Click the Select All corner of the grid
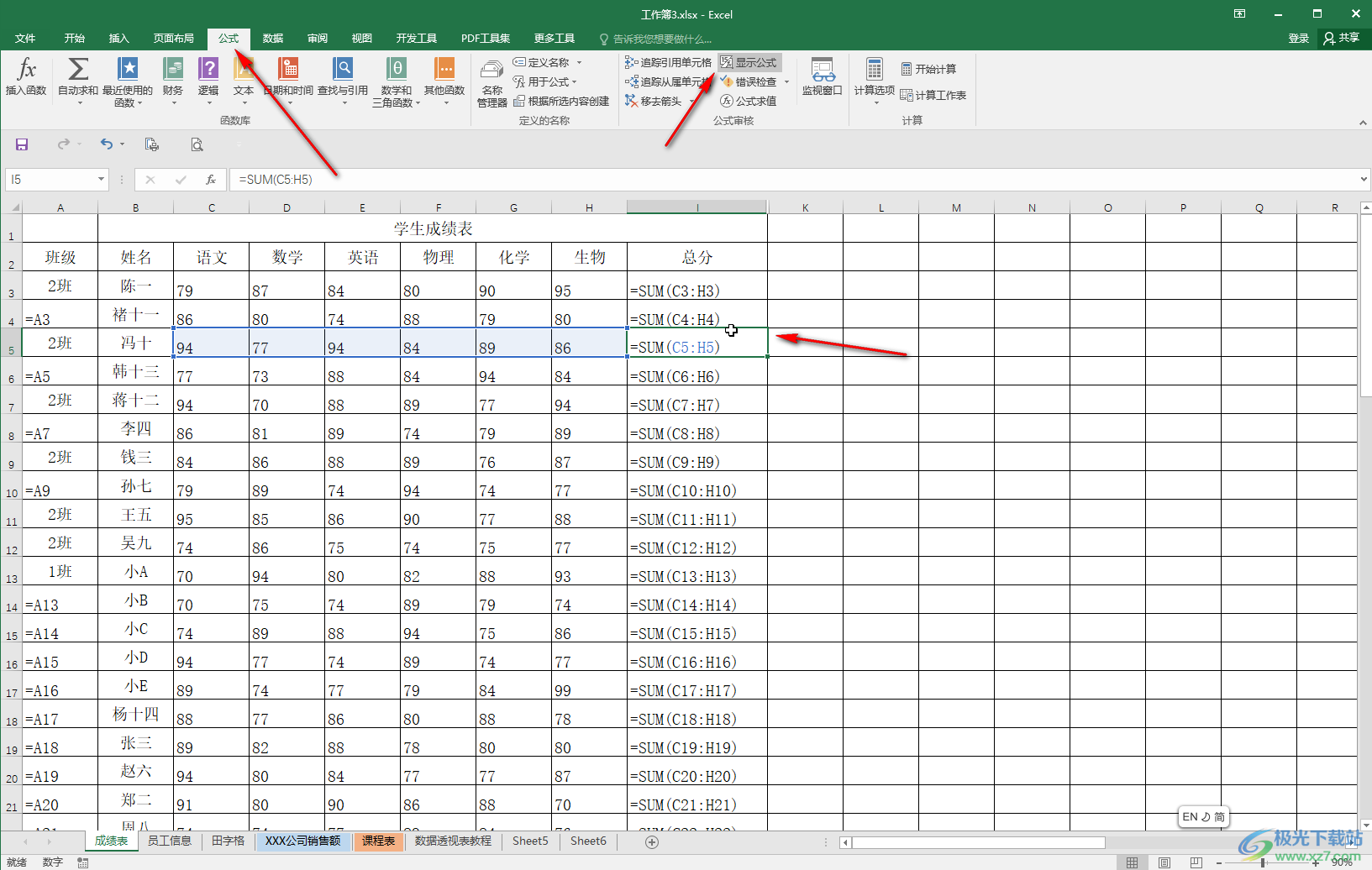This screenshot has width=1372, height=870. click(x=12, y=207)
